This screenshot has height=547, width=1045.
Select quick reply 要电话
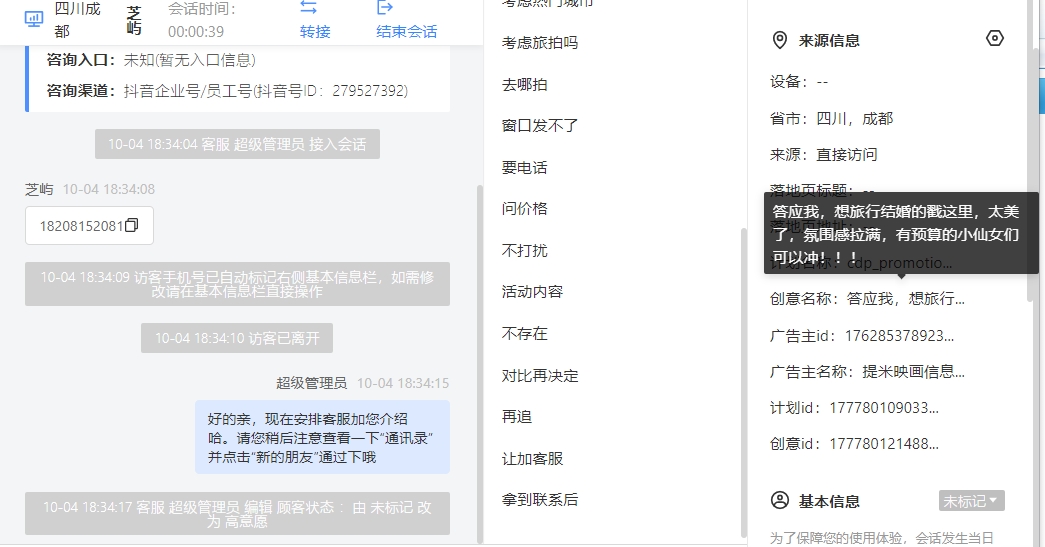click(x=524, y=167)
